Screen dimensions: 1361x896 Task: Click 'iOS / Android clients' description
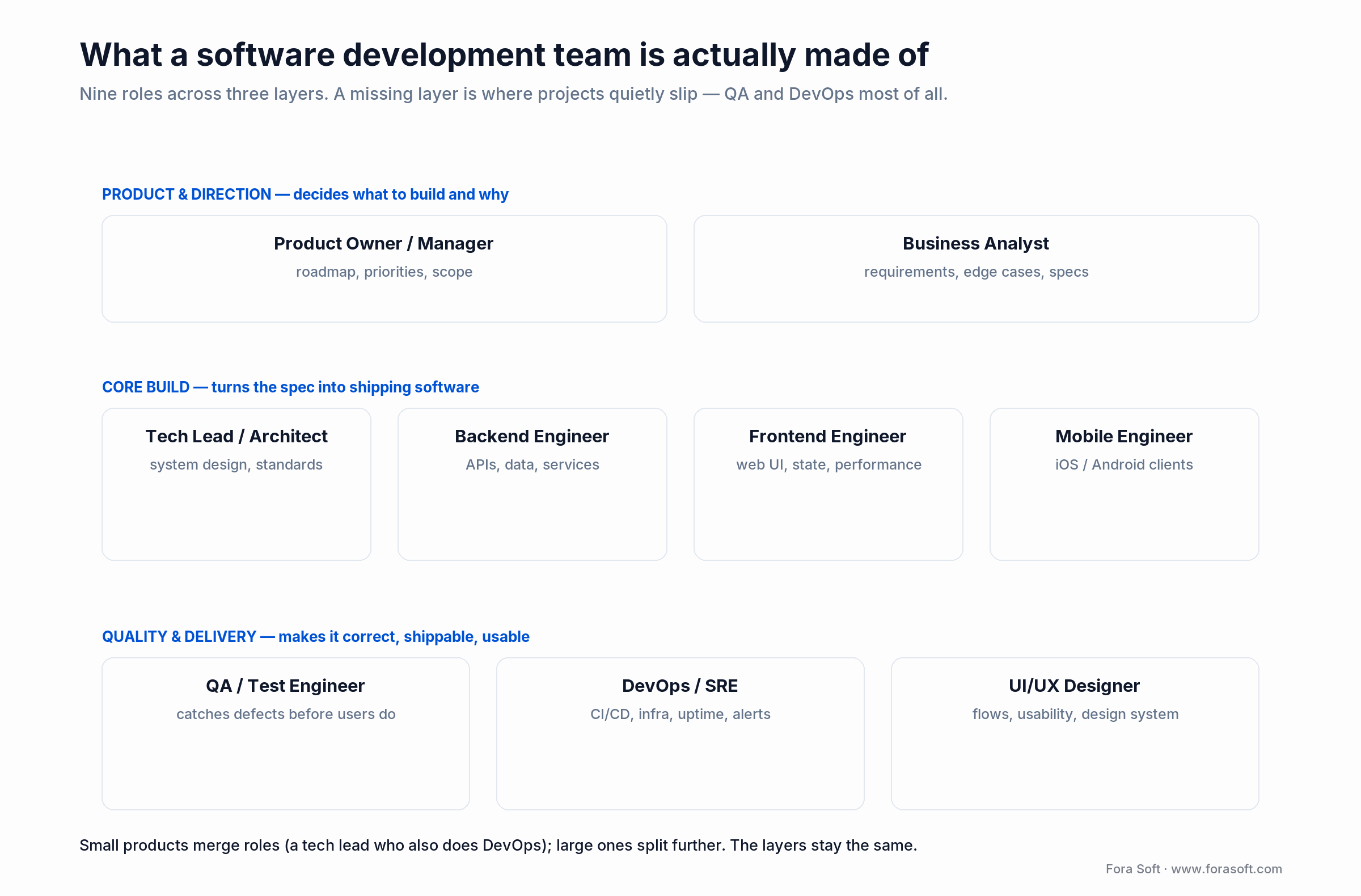pos(1124,464)
